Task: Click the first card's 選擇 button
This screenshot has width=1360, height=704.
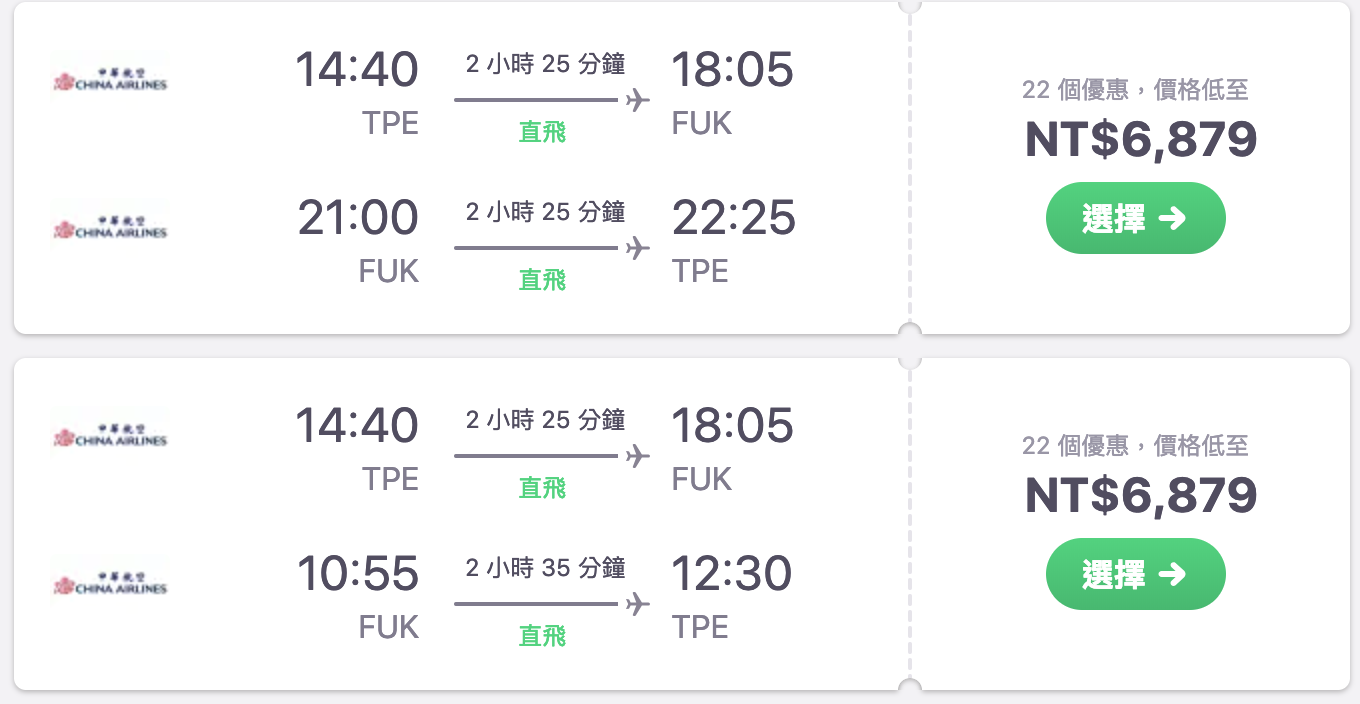Action: 1135,218
